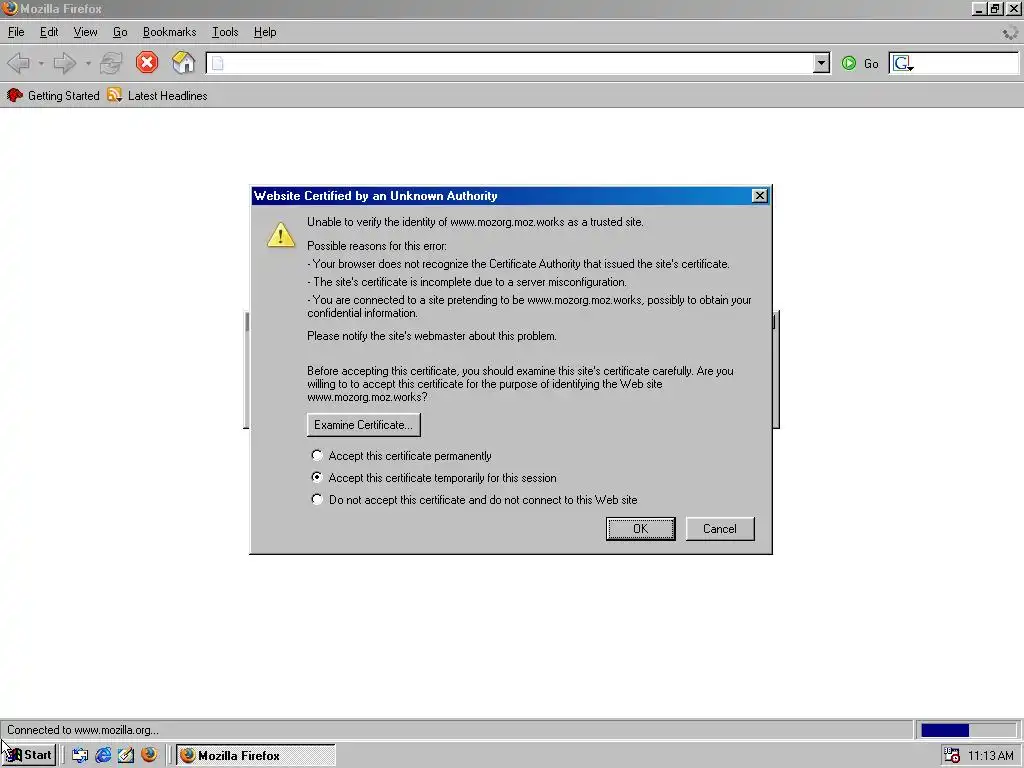Screen dimensions: 1024x768
Task: Click the Forward arrow toolbar icon
Action: 65,63
